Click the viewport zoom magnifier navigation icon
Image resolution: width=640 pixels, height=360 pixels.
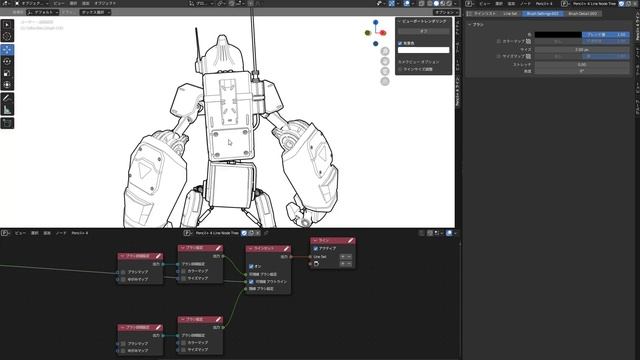pyautogui.click(x=385, y=51)
